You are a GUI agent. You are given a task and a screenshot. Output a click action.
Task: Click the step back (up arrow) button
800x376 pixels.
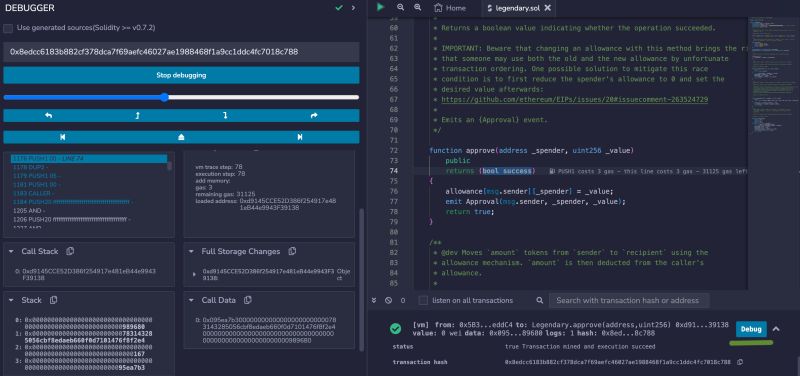(x=137, y=116)
